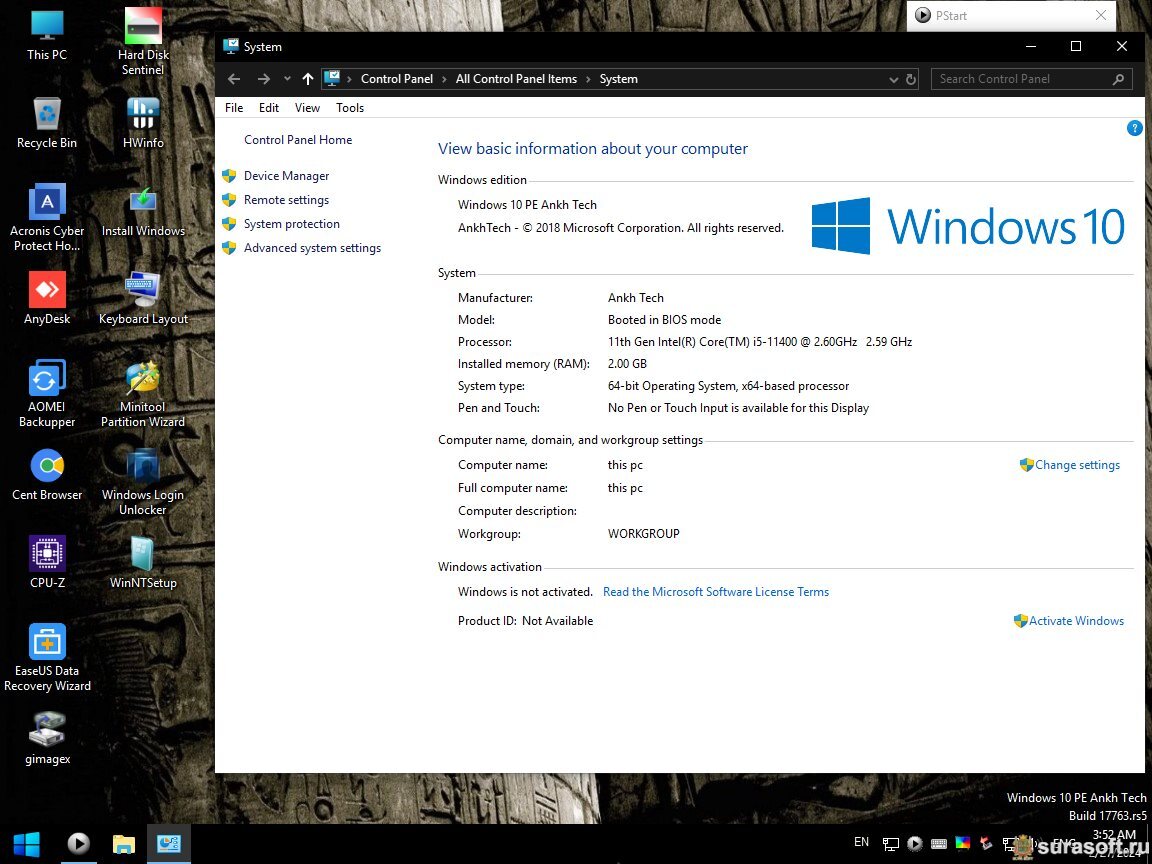Select System window taskbar button

tap(169, 843)
